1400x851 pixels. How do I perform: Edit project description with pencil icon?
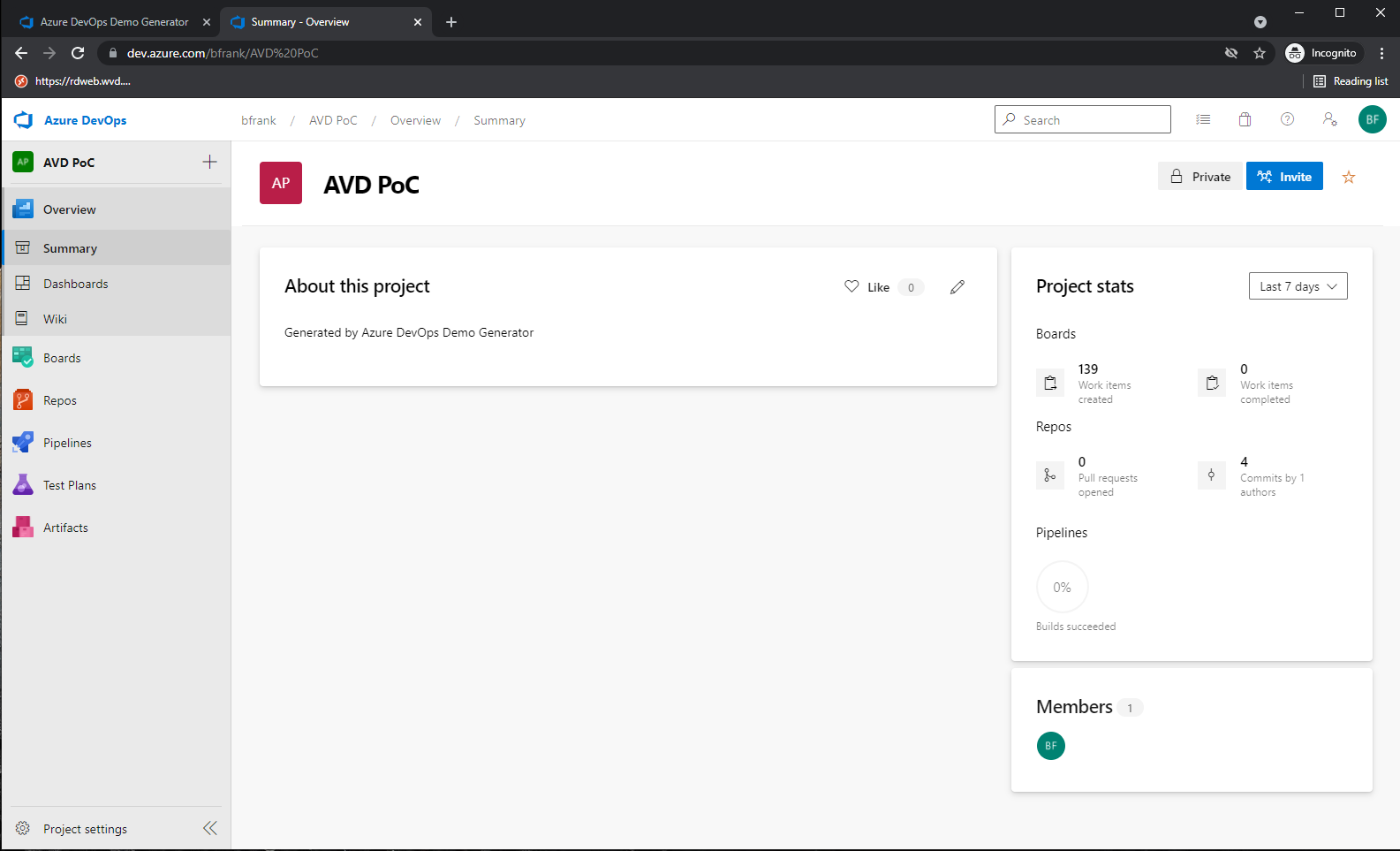click(957, 286)
